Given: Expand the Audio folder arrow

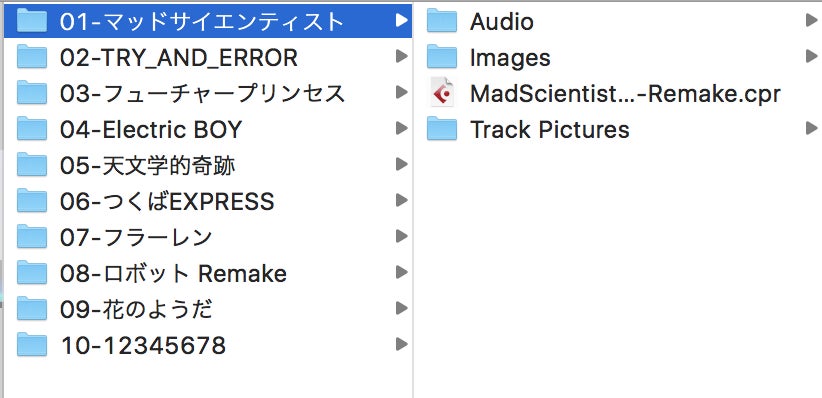Looking at the screenshot, I should (811, 20).
